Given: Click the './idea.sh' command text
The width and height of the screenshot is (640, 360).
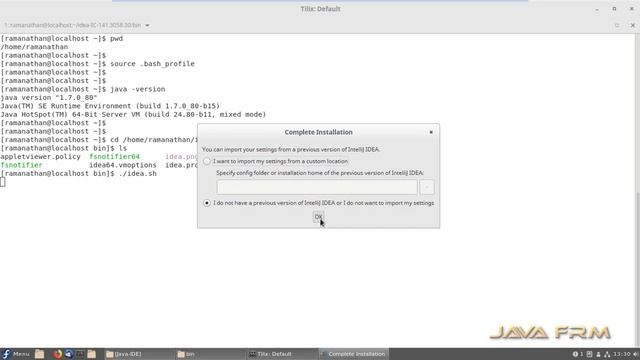Looking at the screenshot, I should (138, 173).
